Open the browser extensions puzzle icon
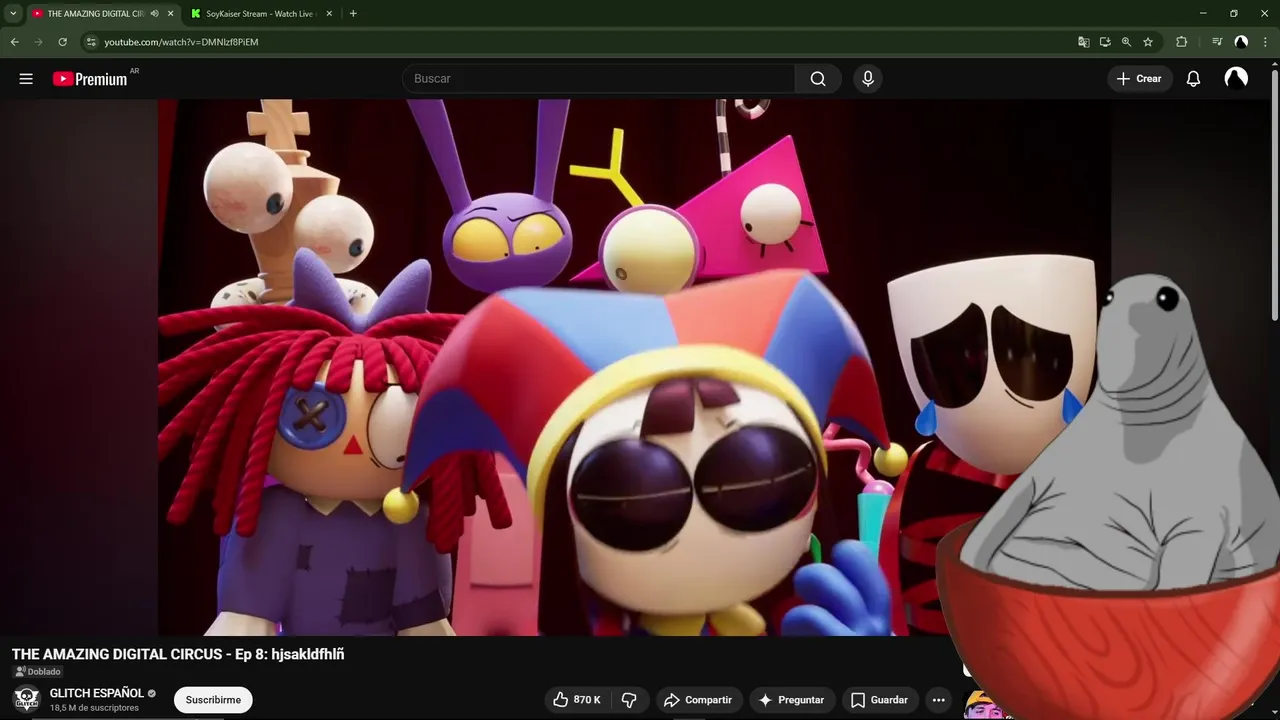Viewport: 1280px width, 720px height. 1181,42
